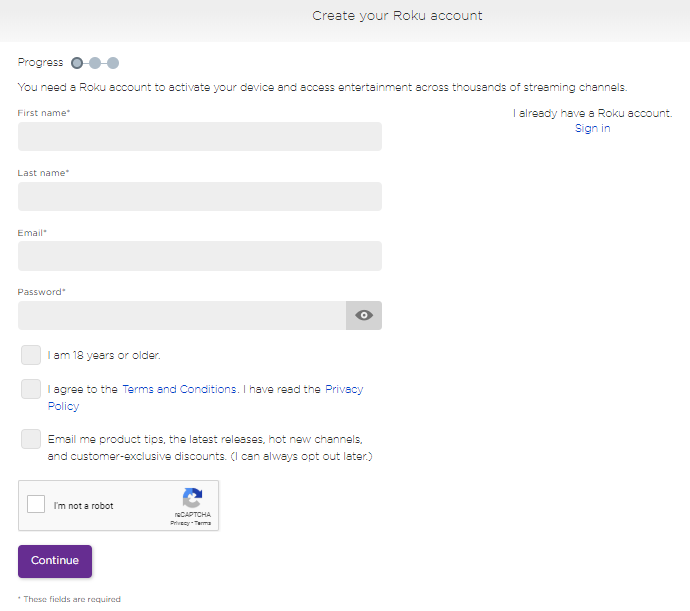
Task: Click the First name input field
Action: 200,136
